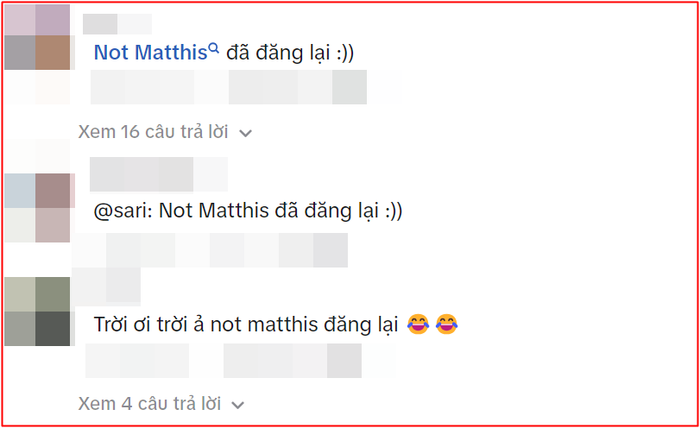Open avatar beside Trời ơi trời ả comment

coord(38,311)
